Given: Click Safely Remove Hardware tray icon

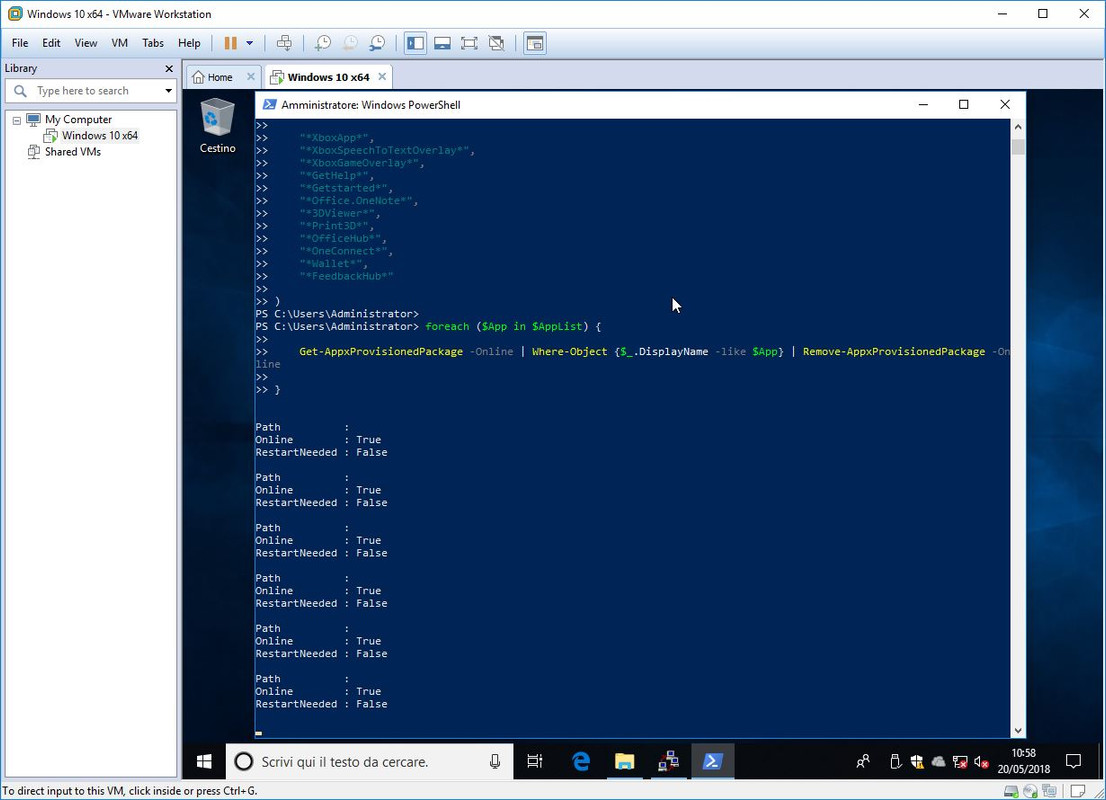Looking at the screenshot, I should point(895,761).
